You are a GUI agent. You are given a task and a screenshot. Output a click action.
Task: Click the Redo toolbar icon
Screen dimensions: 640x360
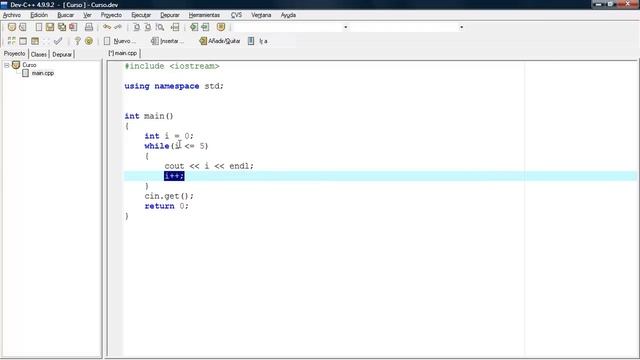(x=118, y=27)
